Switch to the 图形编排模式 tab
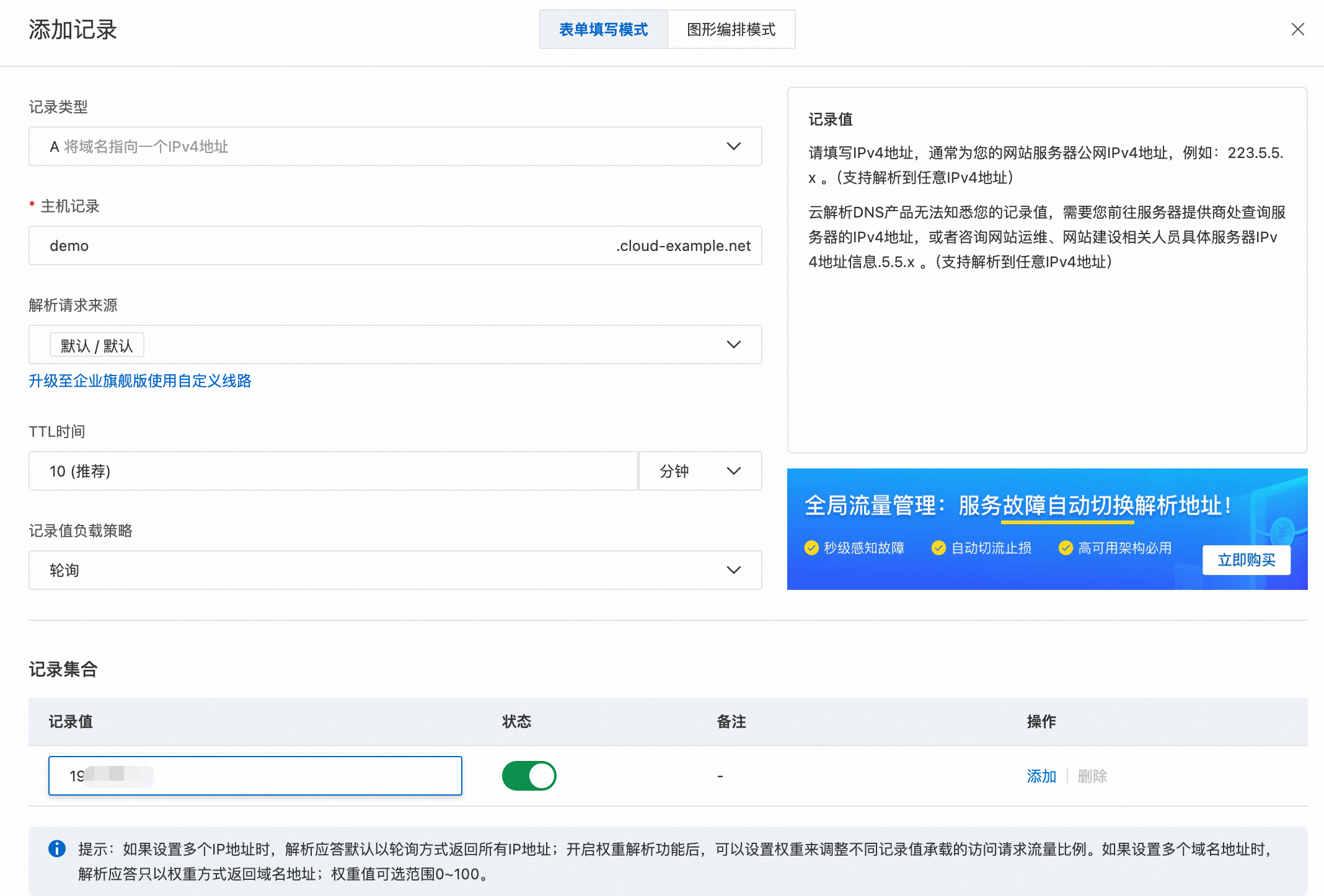The image size is (1324, 896). (731, 29)
